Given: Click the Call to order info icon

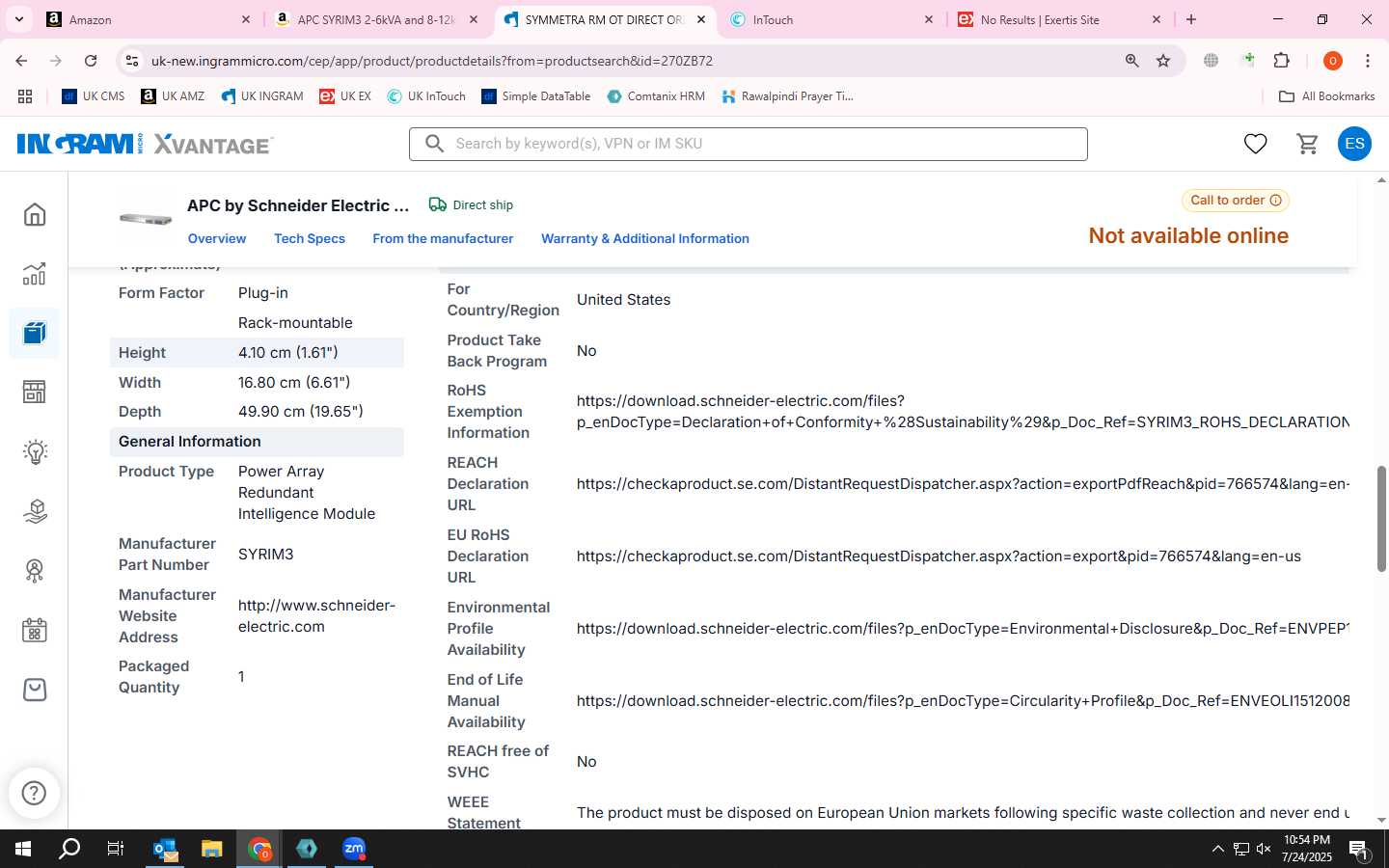Looking at the screenshot, I should 1275,201.
